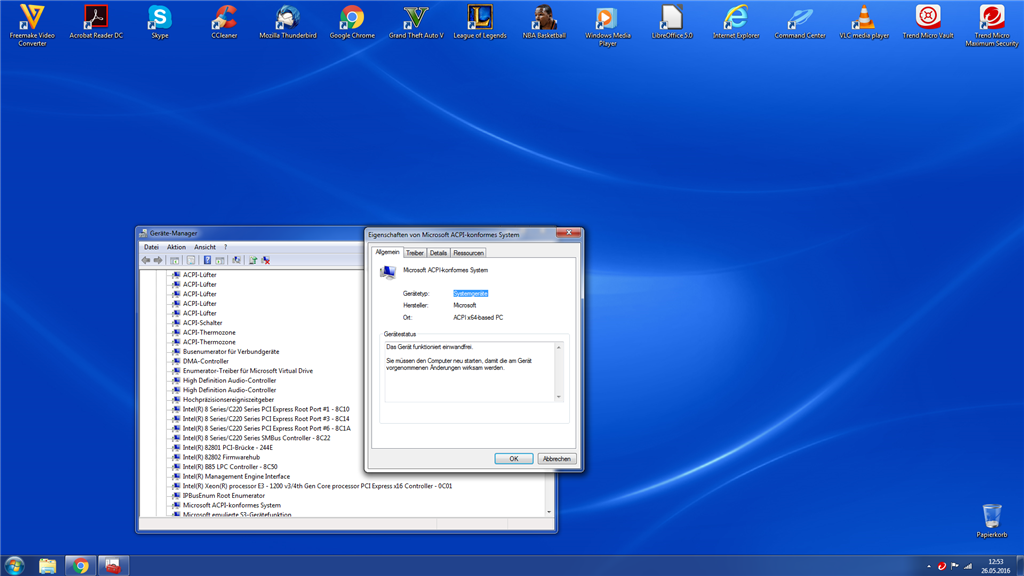Close the Eigenschaften dialog with red X
The height and width of the screenshot is (576, 1024).
click(568, 232)
